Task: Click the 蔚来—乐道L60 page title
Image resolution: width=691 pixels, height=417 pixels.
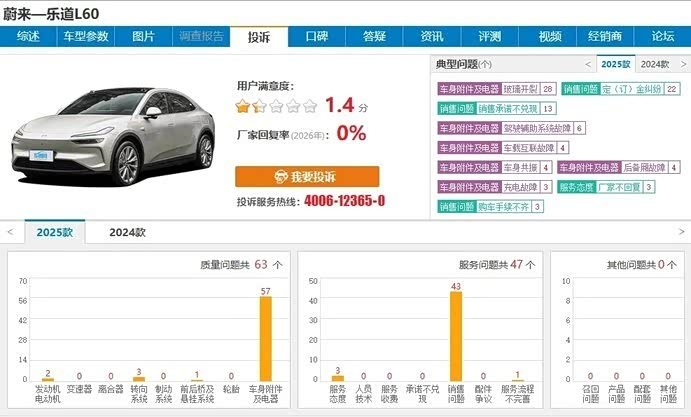Action: coord(51,14)
